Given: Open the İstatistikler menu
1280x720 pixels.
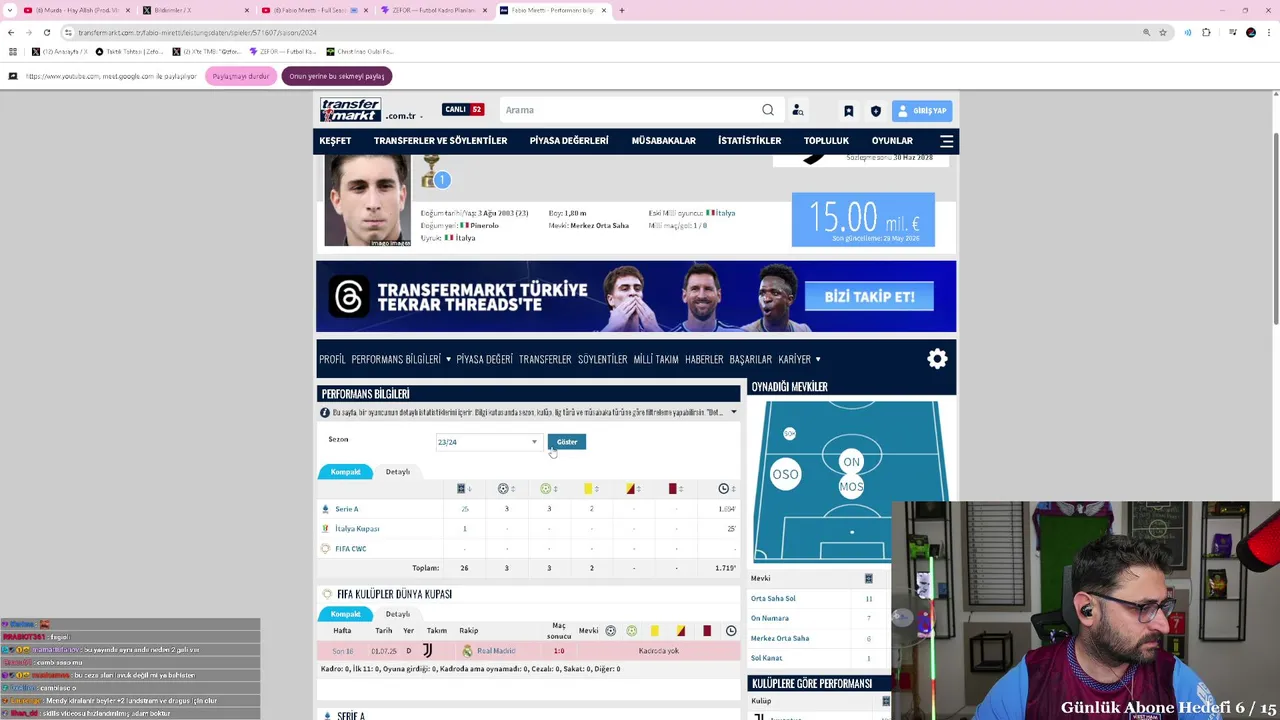Looking at the screenshot, I should coord(750,141).
